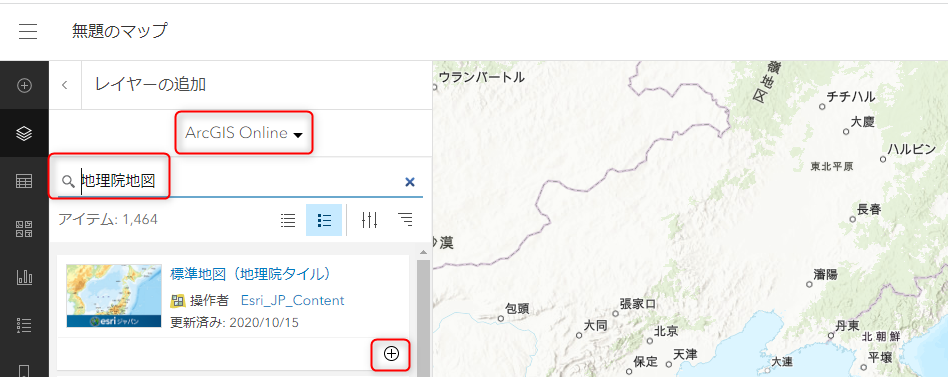The width and height of the screenshot is (948, 377).
Task: Click the 地理院地図 search input field
Action: tap(241, 181)
